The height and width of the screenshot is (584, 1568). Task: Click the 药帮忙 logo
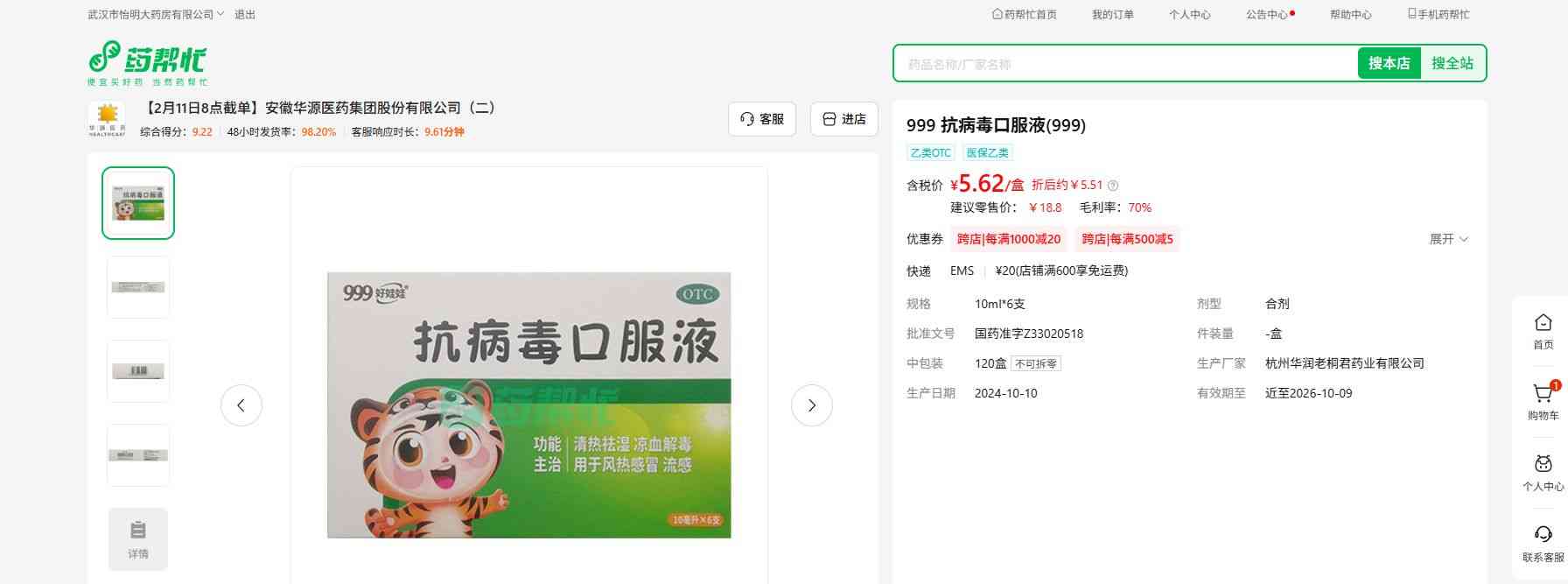click(x=147, y=63)
